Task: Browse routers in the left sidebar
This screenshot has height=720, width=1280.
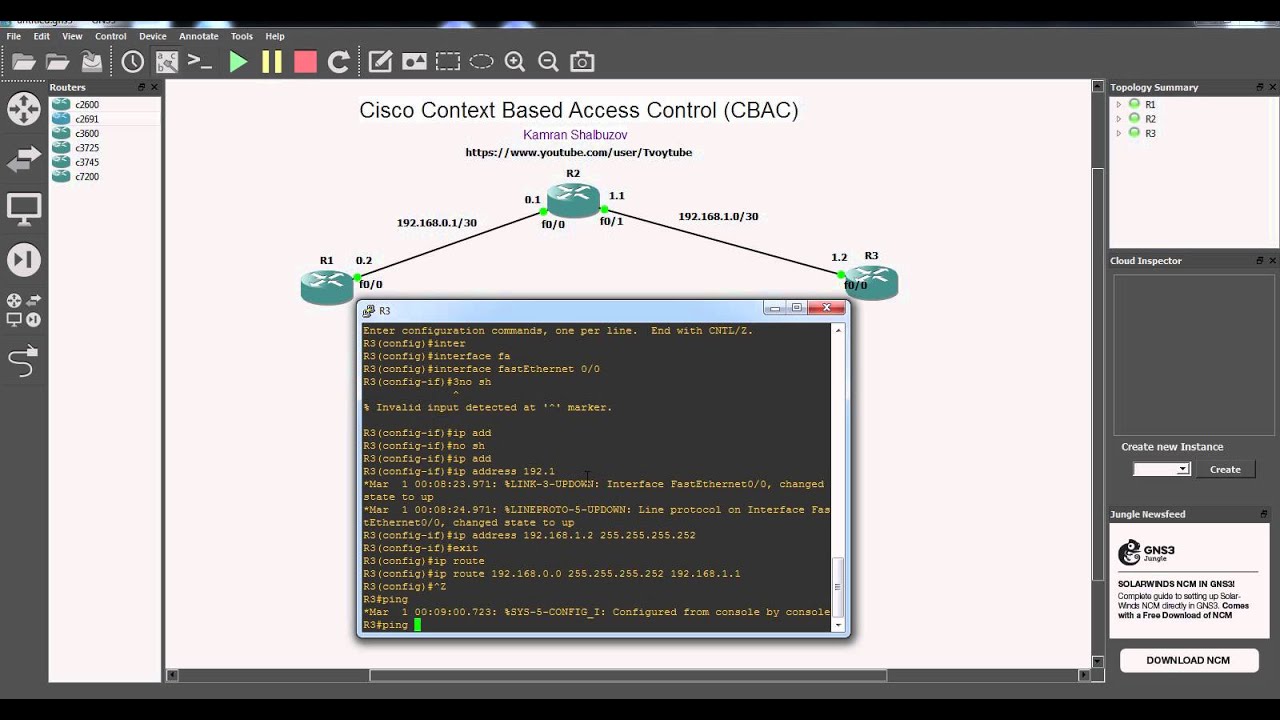Action: click(24, 108)
